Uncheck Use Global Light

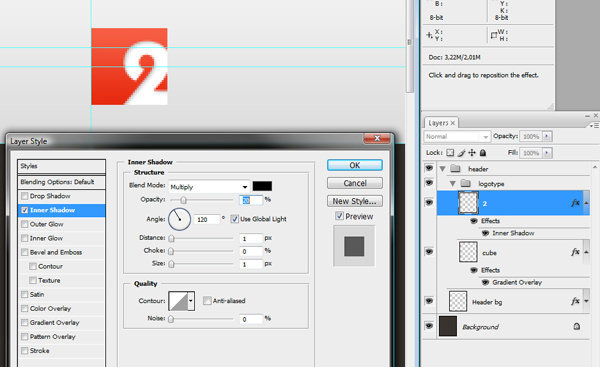click(x=235, y=219)
